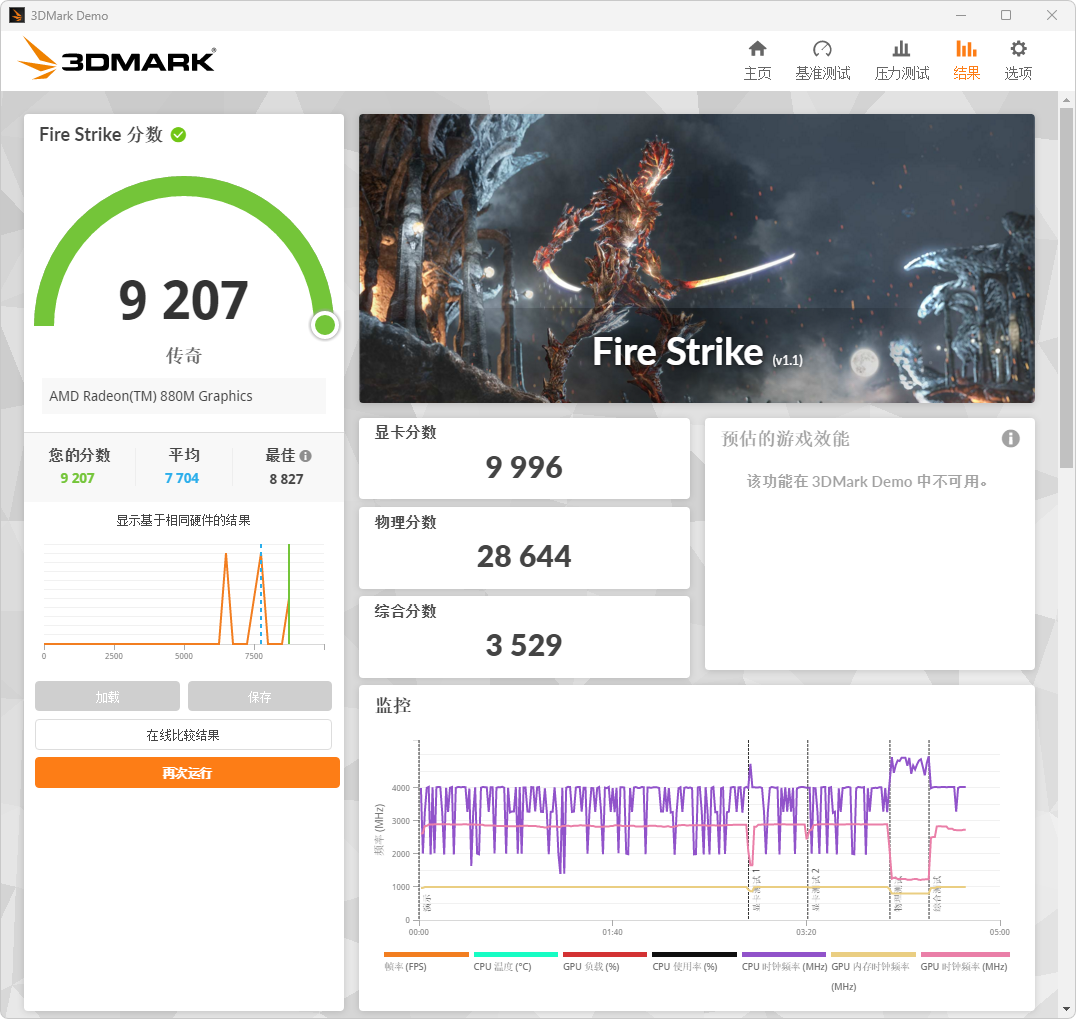Open the 主页 home tab
Viewport: 1076px width, 1019px height.
coord(757,60)
